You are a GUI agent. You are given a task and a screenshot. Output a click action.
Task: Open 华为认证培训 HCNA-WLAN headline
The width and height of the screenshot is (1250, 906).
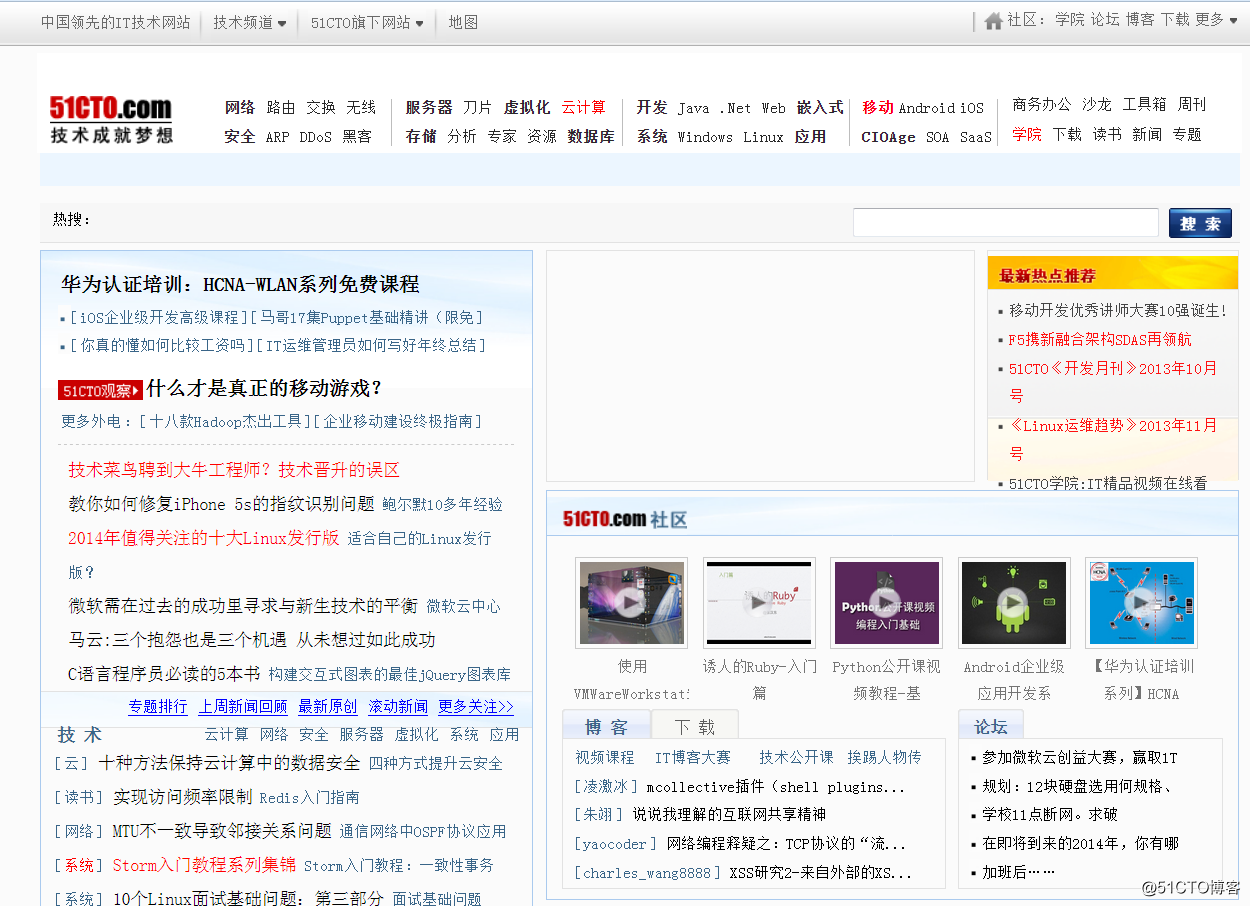click(240, 284)
